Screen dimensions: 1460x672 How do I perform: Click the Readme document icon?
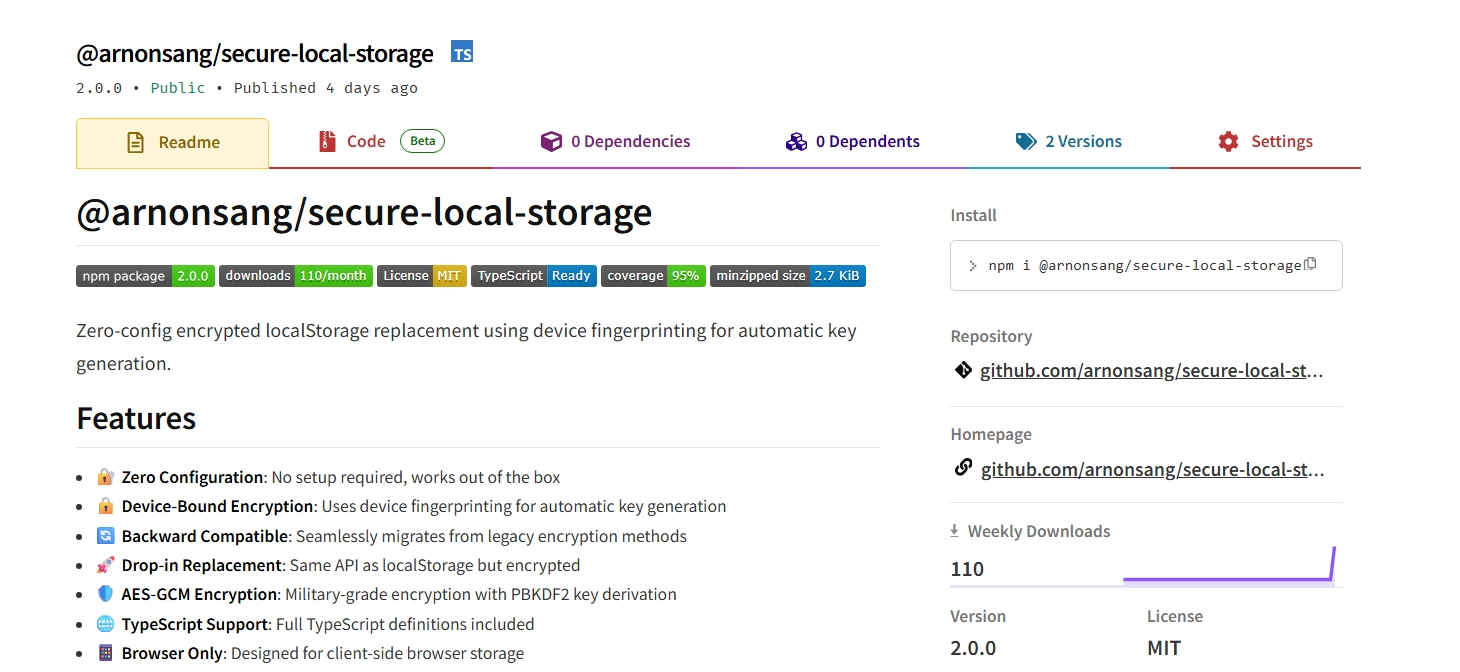point(136,142)
